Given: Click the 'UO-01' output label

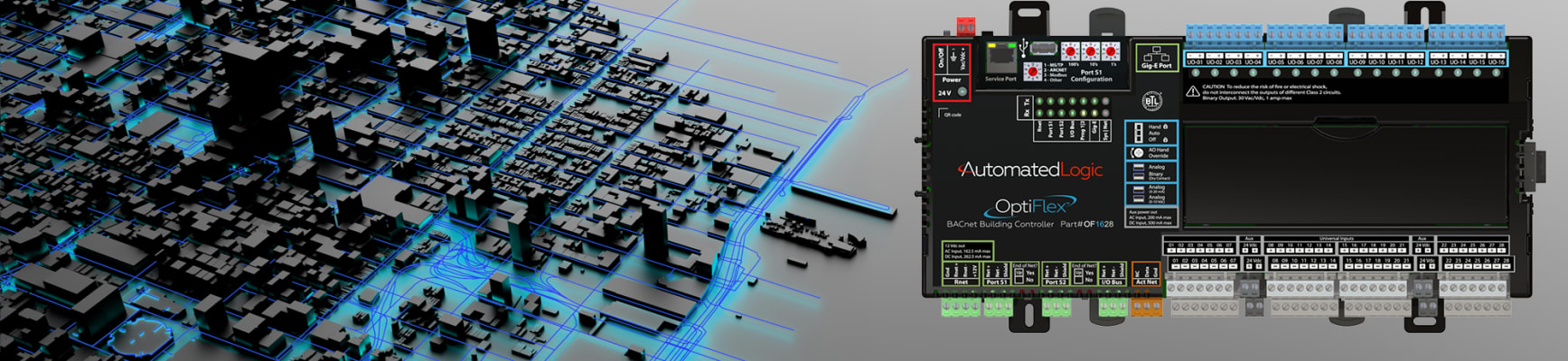Looking at the screenshot, I should click(1194, 62).
